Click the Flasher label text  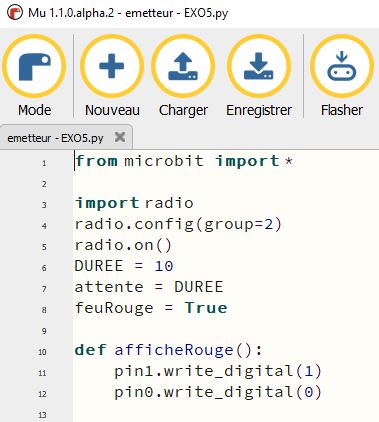(342, 110)
